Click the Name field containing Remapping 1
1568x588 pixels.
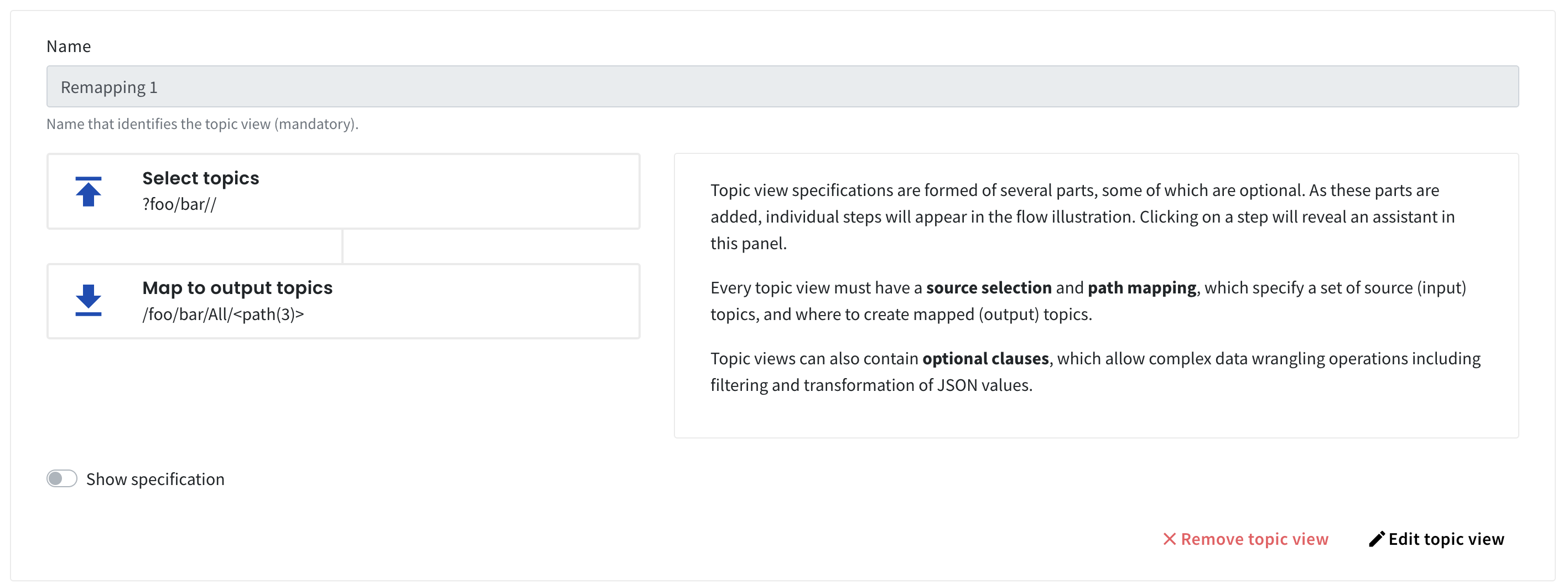tap(783, 86)
